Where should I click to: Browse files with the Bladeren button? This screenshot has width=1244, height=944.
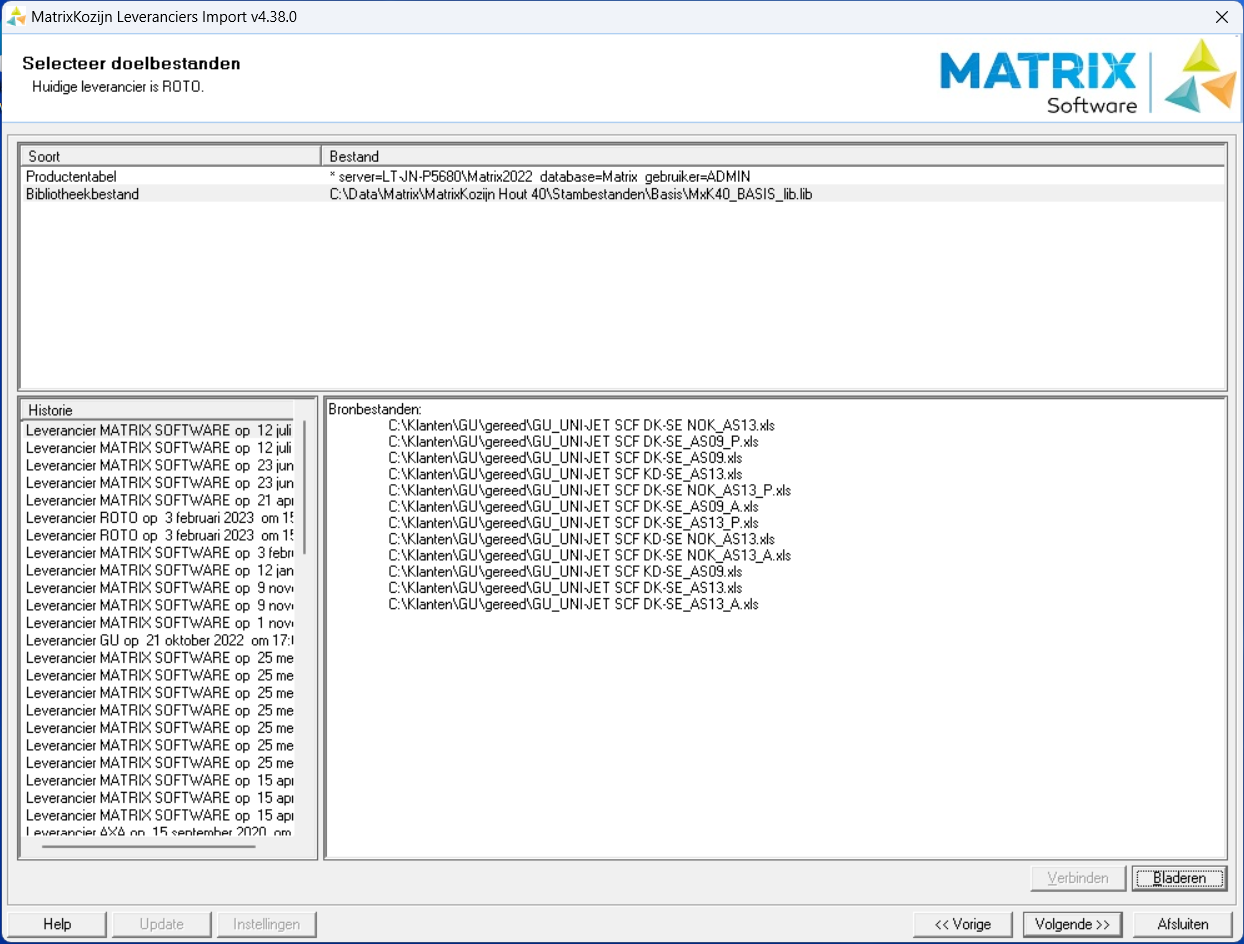point(1180,878)
